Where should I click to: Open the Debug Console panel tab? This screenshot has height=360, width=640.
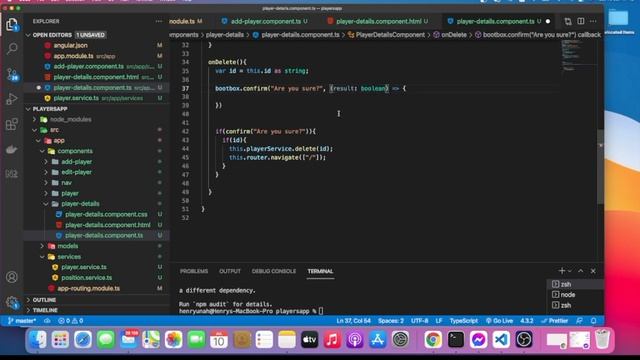(x=274, y=271)
